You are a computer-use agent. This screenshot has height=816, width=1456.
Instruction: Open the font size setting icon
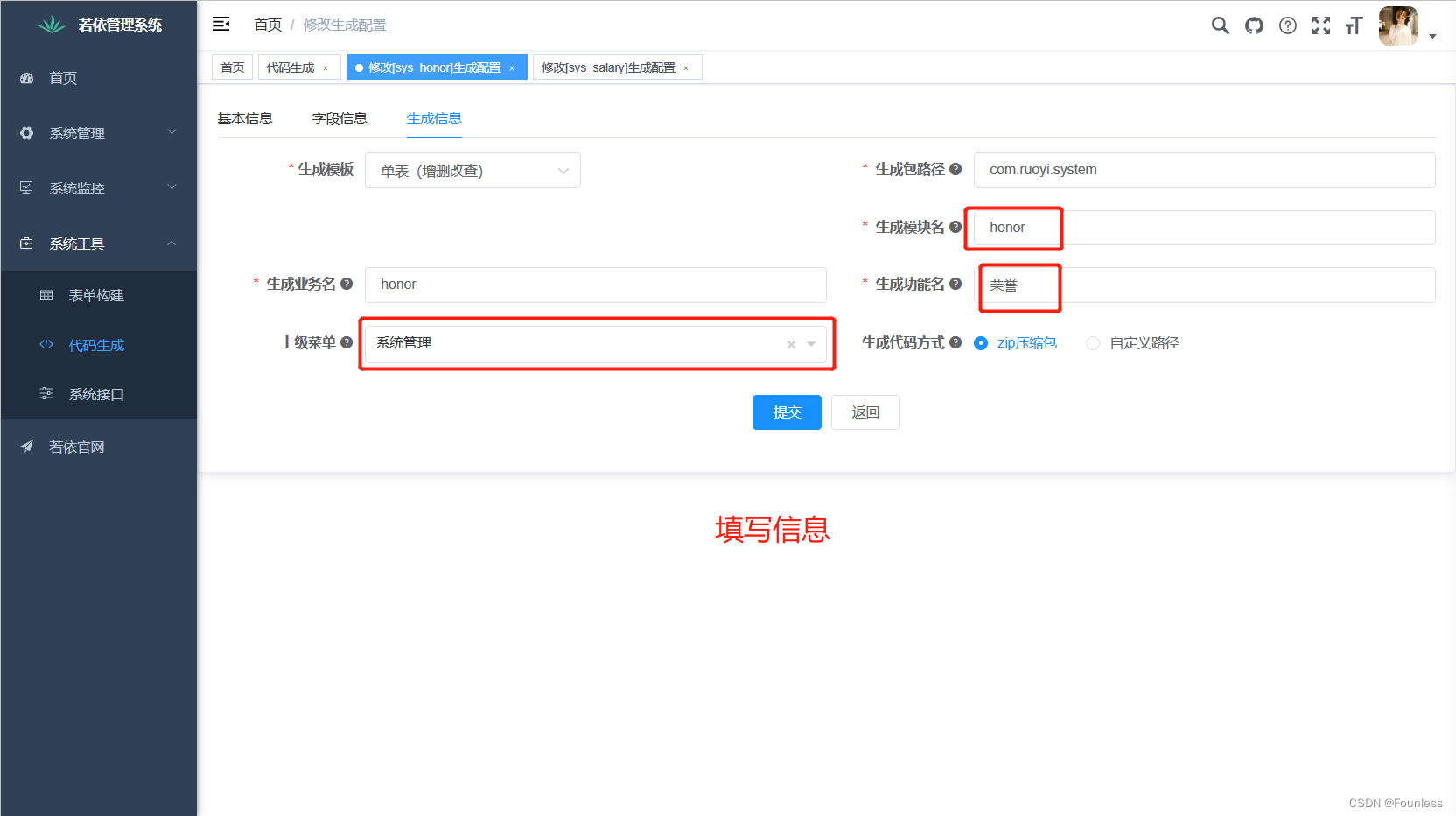[x=1354, y=25]
